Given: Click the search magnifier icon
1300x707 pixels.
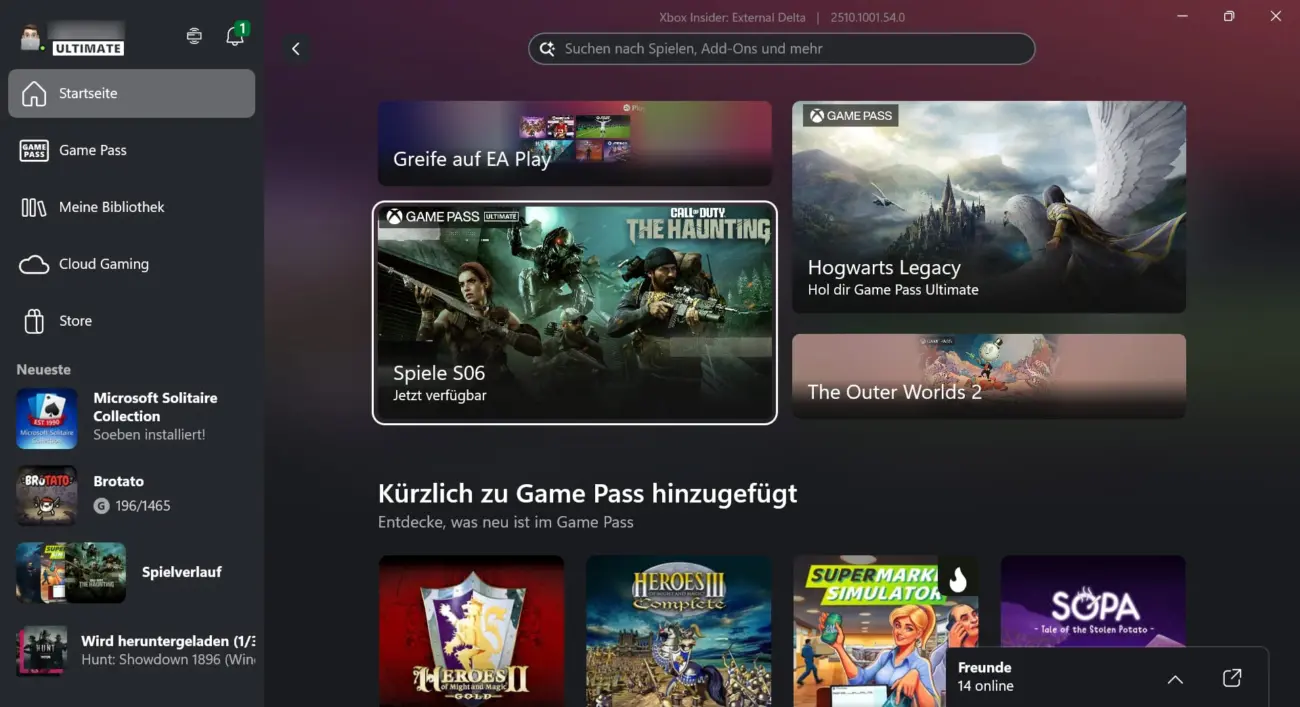Looking at the screenshot, I should [547, 49].
